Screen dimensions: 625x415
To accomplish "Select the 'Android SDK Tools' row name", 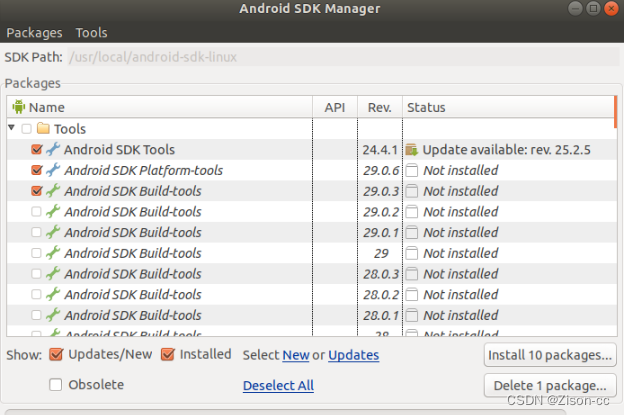I will tap(120, 149).
